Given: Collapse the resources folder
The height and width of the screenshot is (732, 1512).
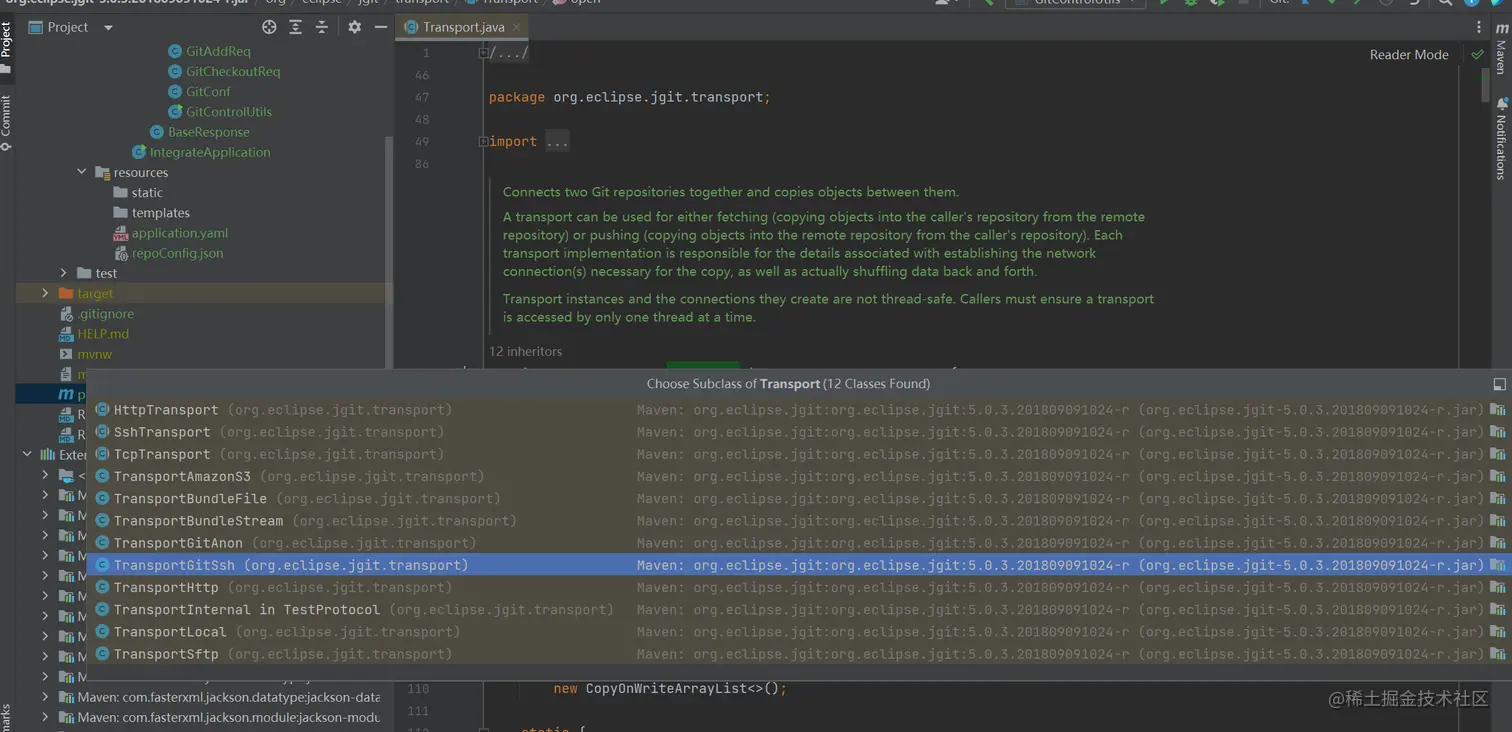Looking at the screenshot, I should click(x=82, y=172).
